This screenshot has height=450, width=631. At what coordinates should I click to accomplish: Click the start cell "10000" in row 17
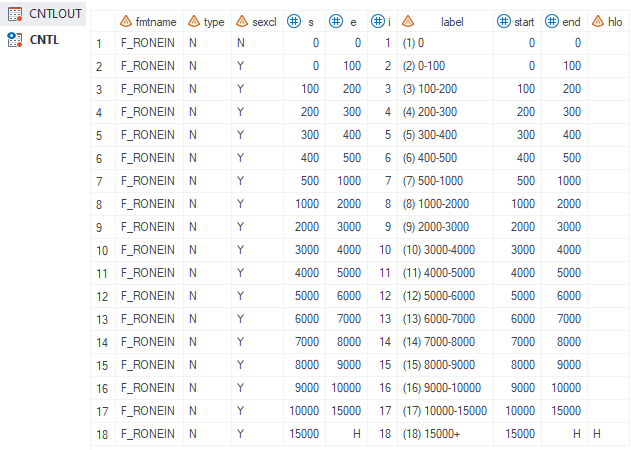520,411
